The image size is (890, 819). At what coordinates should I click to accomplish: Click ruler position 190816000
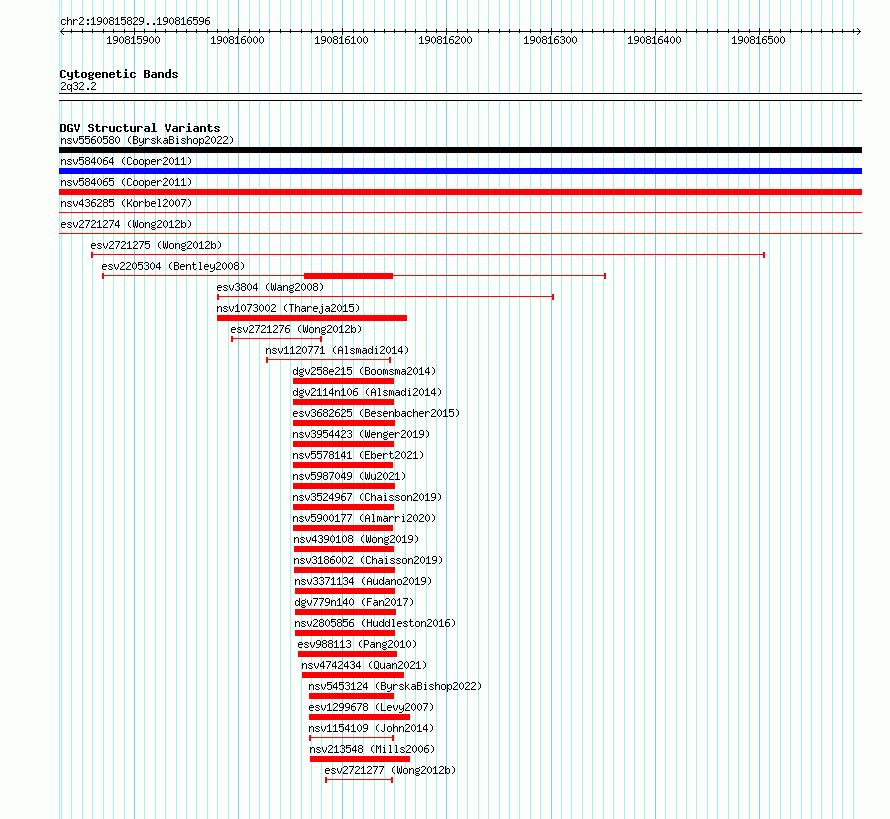tap(237, 40)
